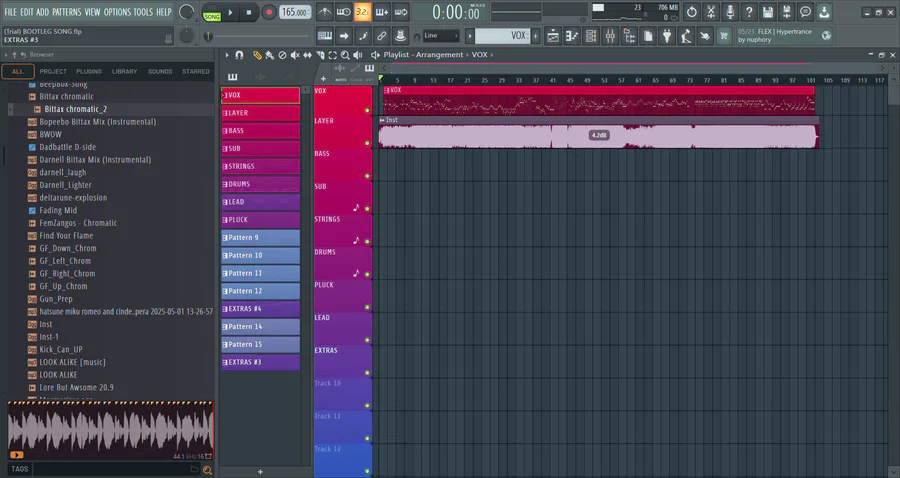Screen dimensions: 900x478
Task: Open the Piano roll from toolbar
Action: pyautogui.click(x=572, y=36)
